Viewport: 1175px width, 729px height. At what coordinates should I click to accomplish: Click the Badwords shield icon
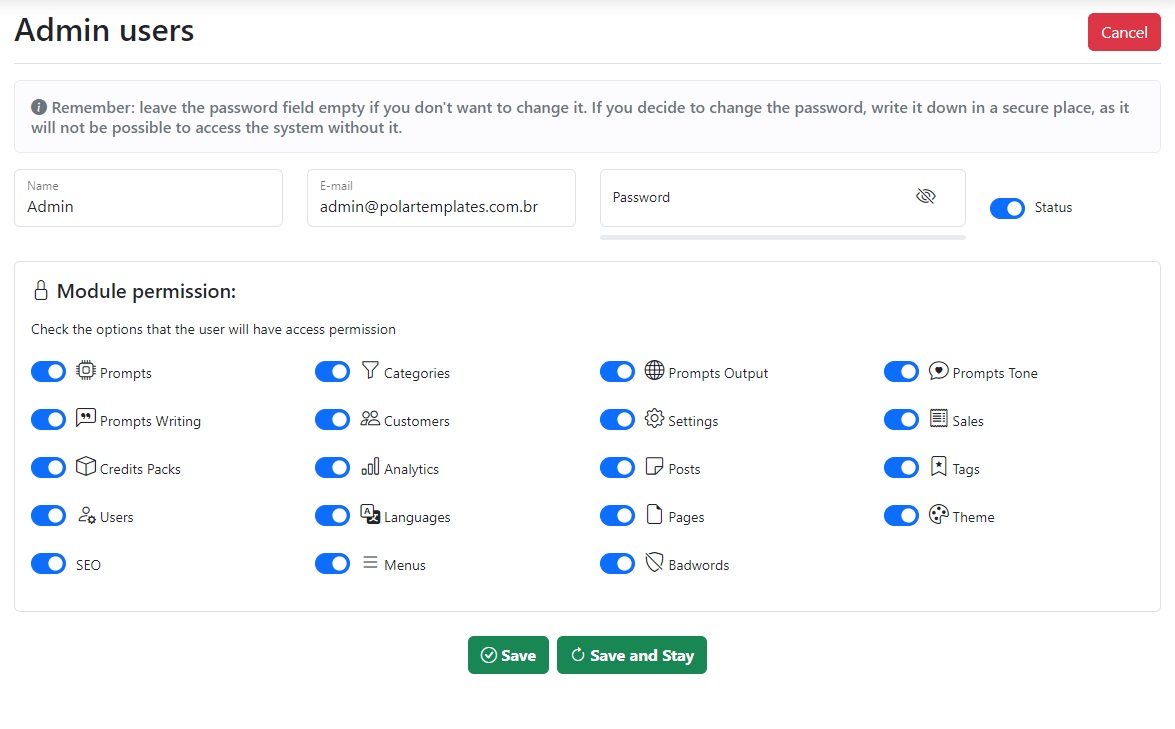[654, 563]
